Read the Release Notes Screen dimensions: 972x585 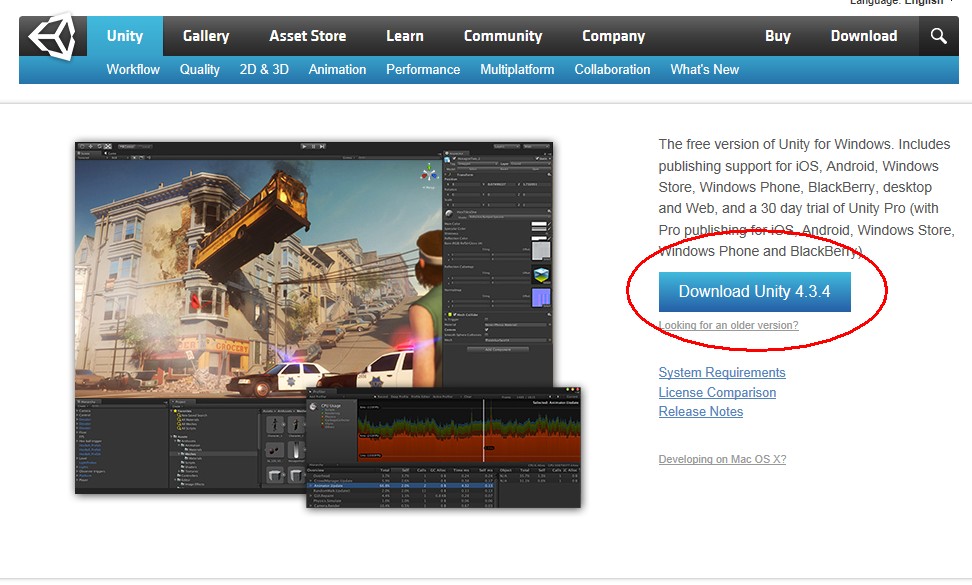(700, 412)
